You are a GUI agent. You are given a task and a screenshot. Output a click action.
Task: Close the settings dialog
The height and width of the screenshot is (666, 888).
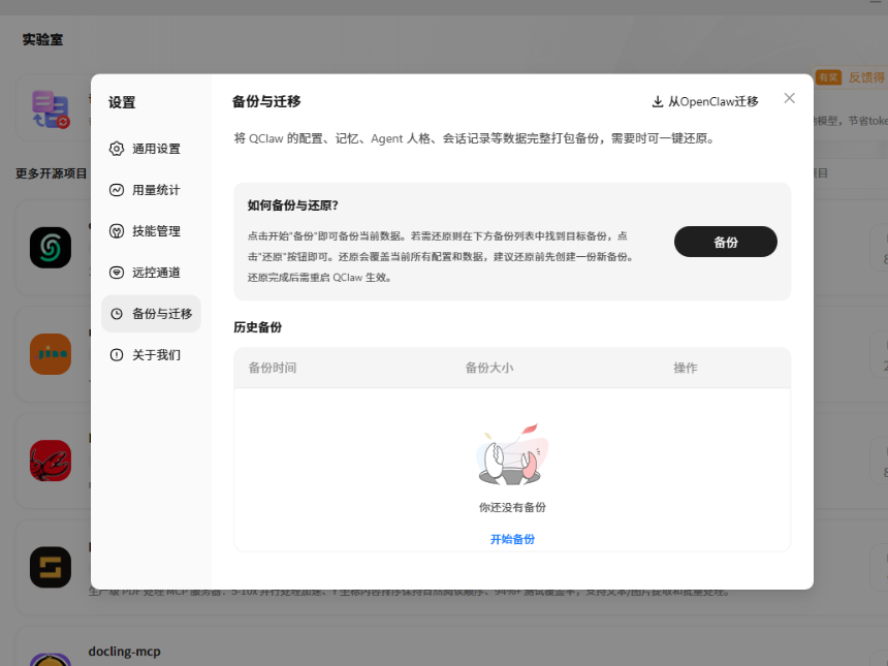[789, 99]
